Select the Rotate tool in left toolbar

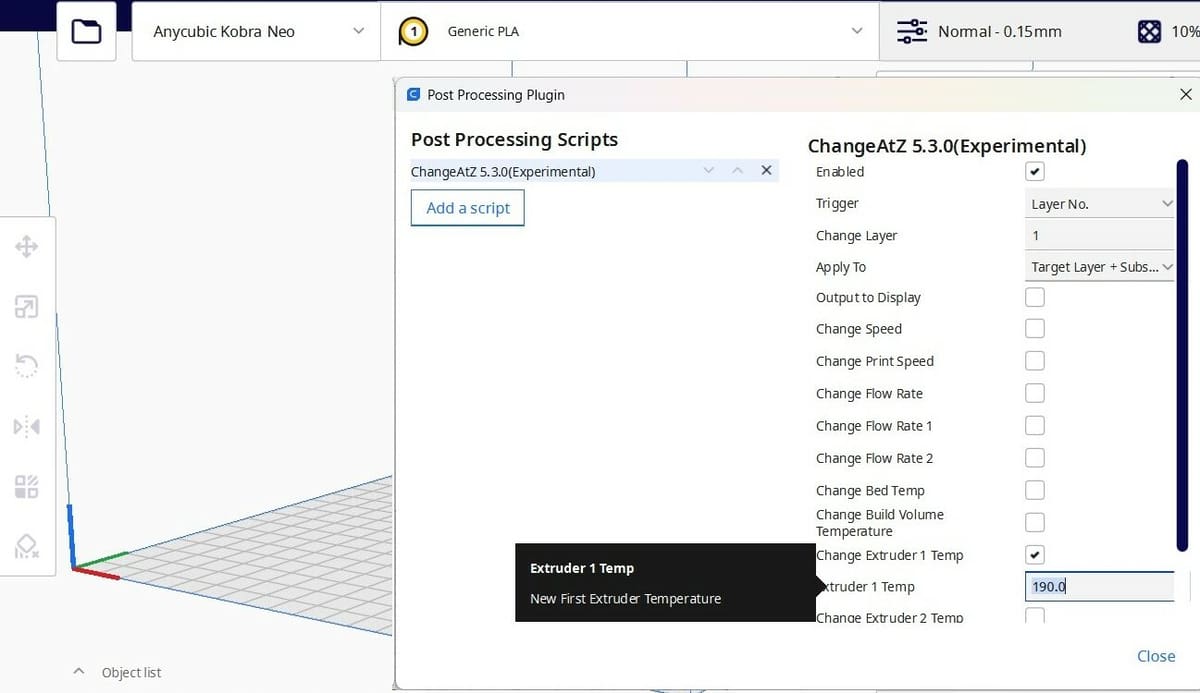pyautogui.click(x=27, y=367)
